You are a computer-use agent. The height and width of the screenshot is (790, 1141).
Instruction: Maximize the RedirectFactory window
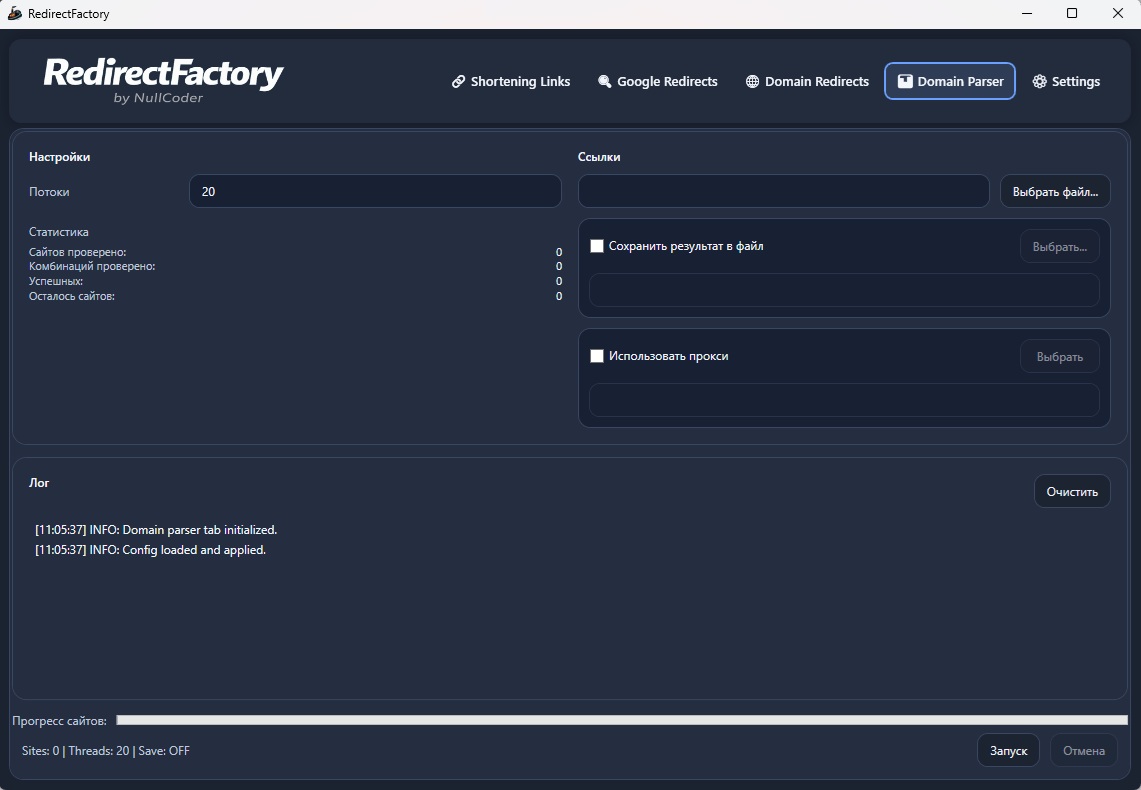(1072, 13)
